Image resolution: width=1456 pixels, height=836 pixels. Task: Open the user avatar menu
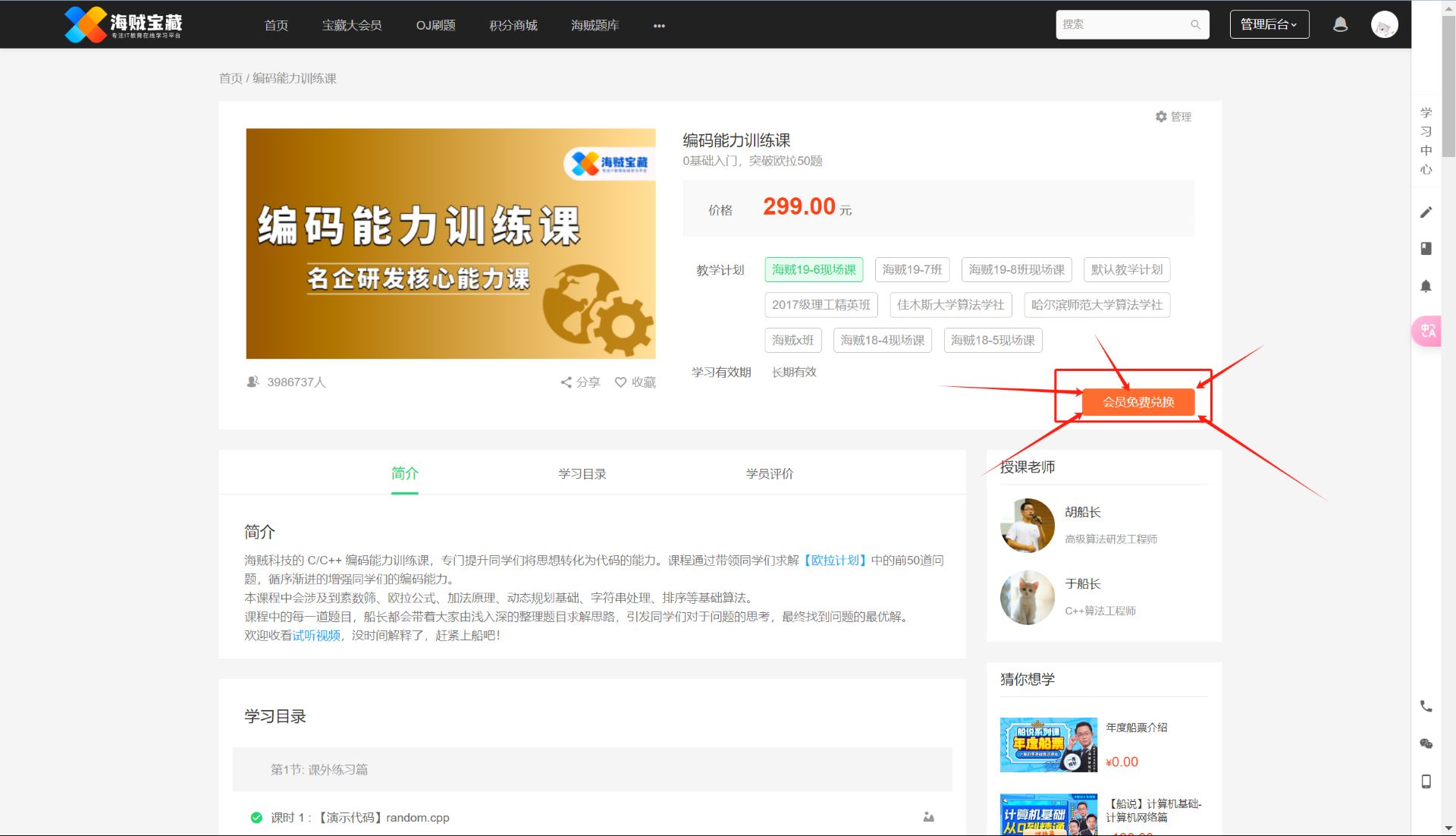pos(1384,24)
